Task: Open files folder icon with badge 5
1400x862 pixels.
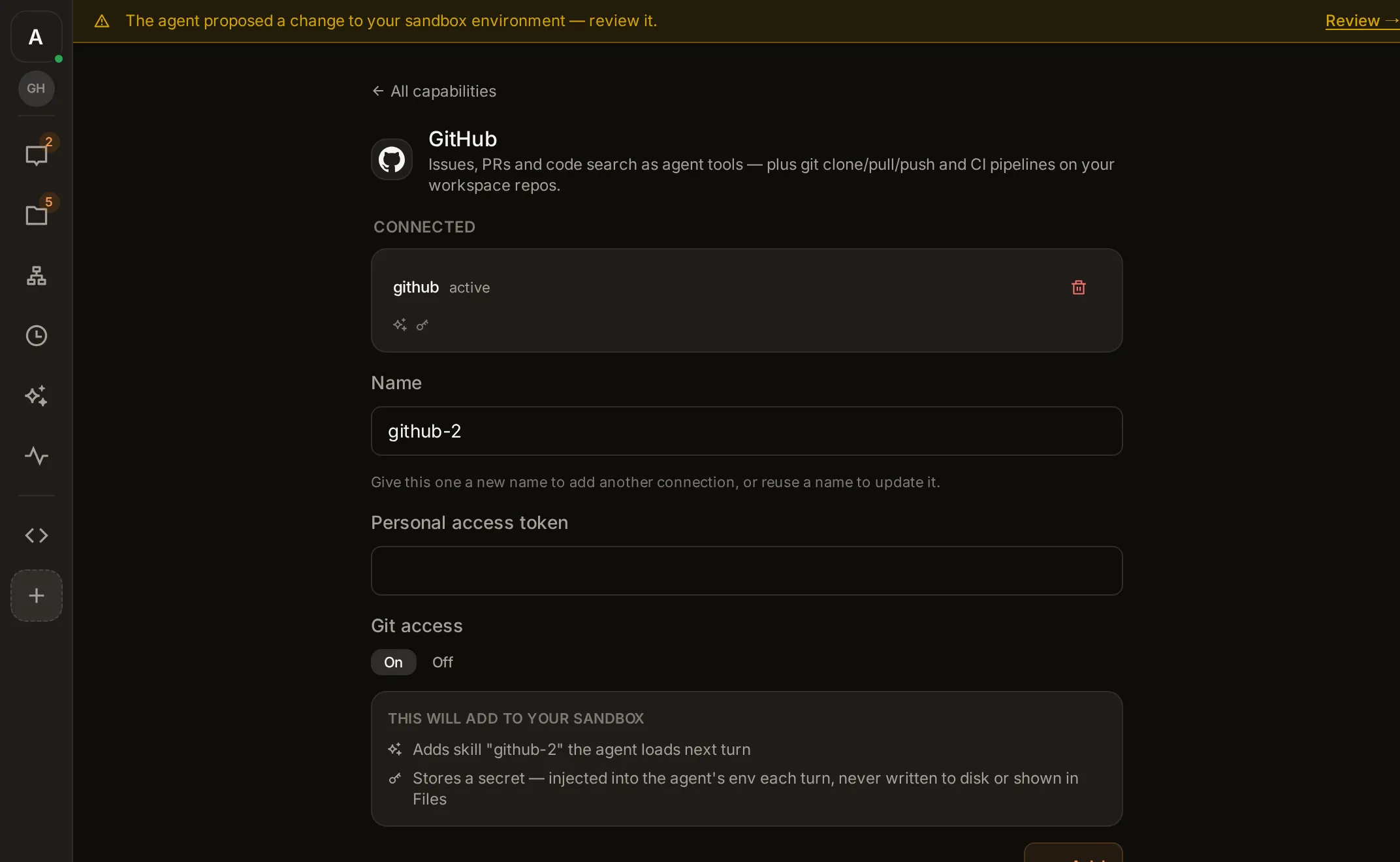Action: pyautogui.click(x=36, y=215)
